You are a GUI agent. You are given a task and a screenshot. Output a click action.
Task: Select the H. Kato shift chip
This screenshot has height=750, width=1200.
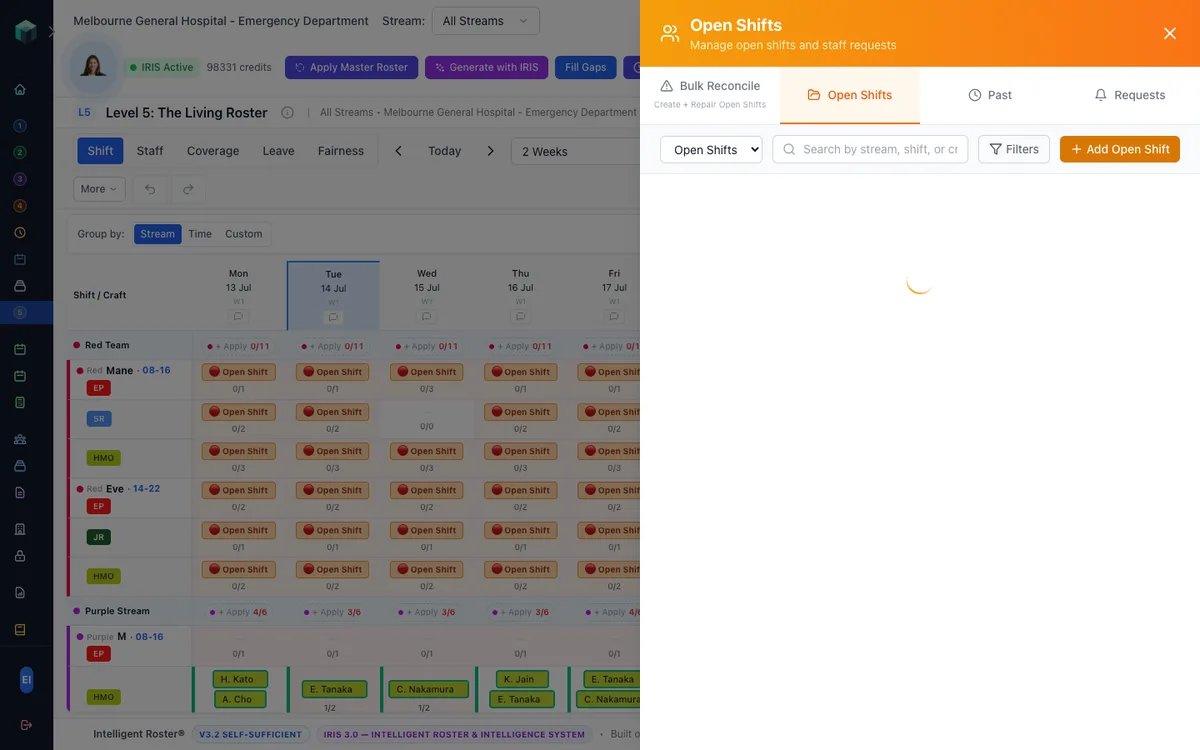(x=240, y=679)
